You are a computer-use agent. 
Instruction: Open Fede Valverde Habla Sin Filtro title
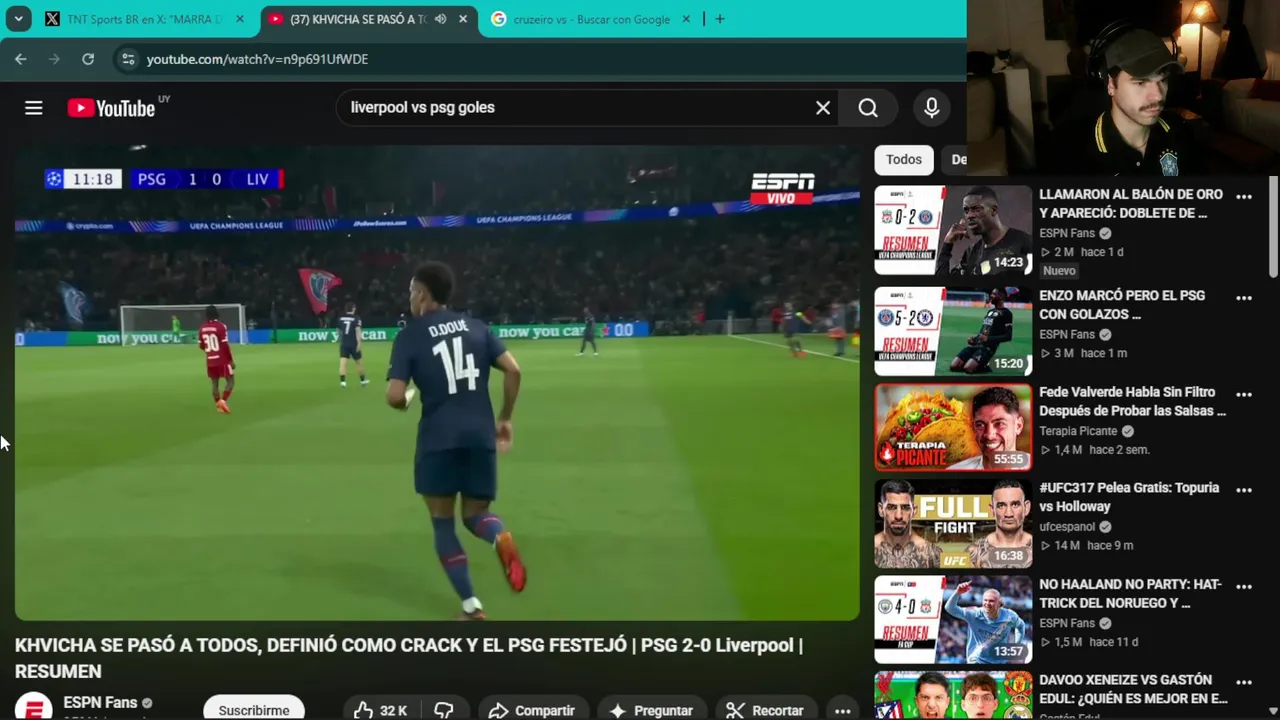[x=1132, y=401]
